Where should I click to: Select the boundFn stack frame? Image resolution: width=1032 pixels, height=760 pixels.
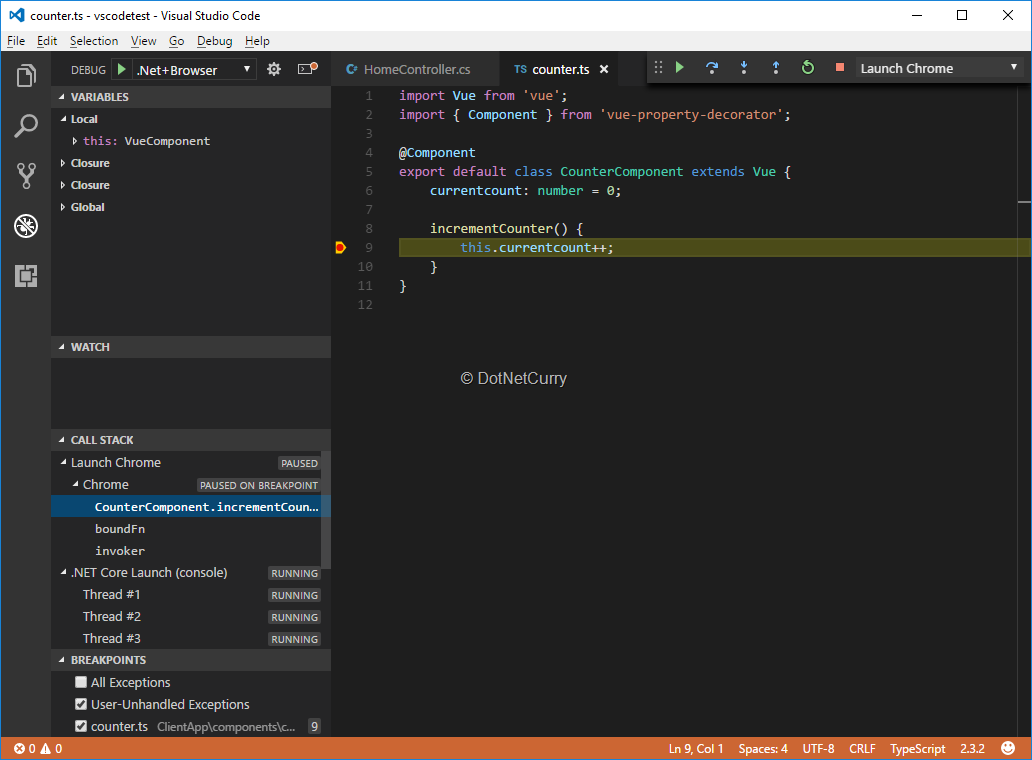186,529
